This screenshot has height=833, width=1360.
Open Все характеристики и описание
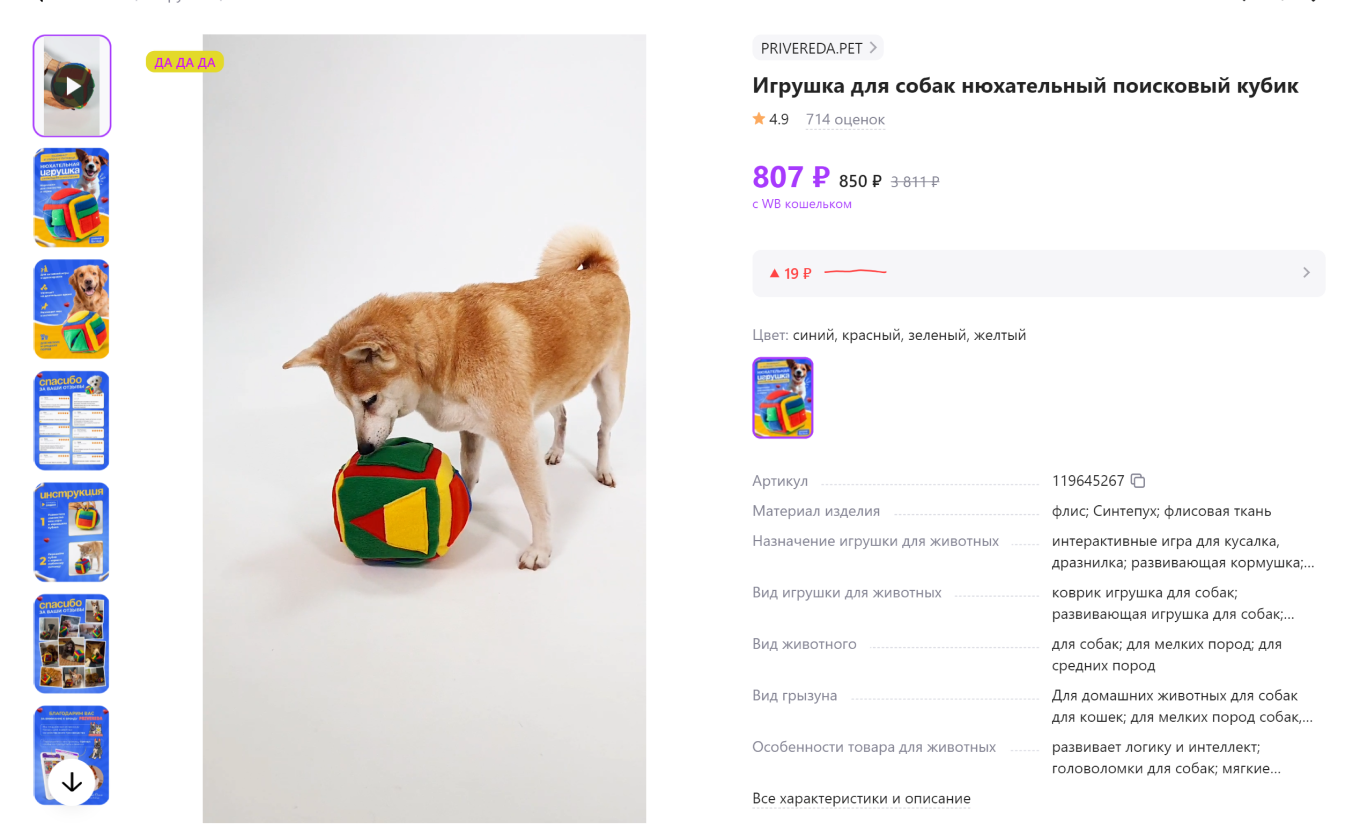pos(861,798)
